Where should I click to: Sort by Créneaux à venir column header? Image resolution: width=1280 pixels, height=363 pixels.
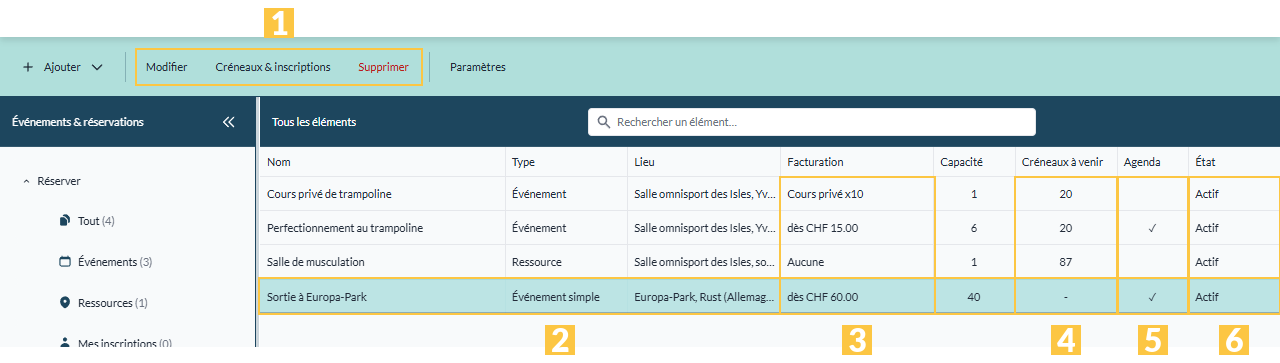(1065, 162)
